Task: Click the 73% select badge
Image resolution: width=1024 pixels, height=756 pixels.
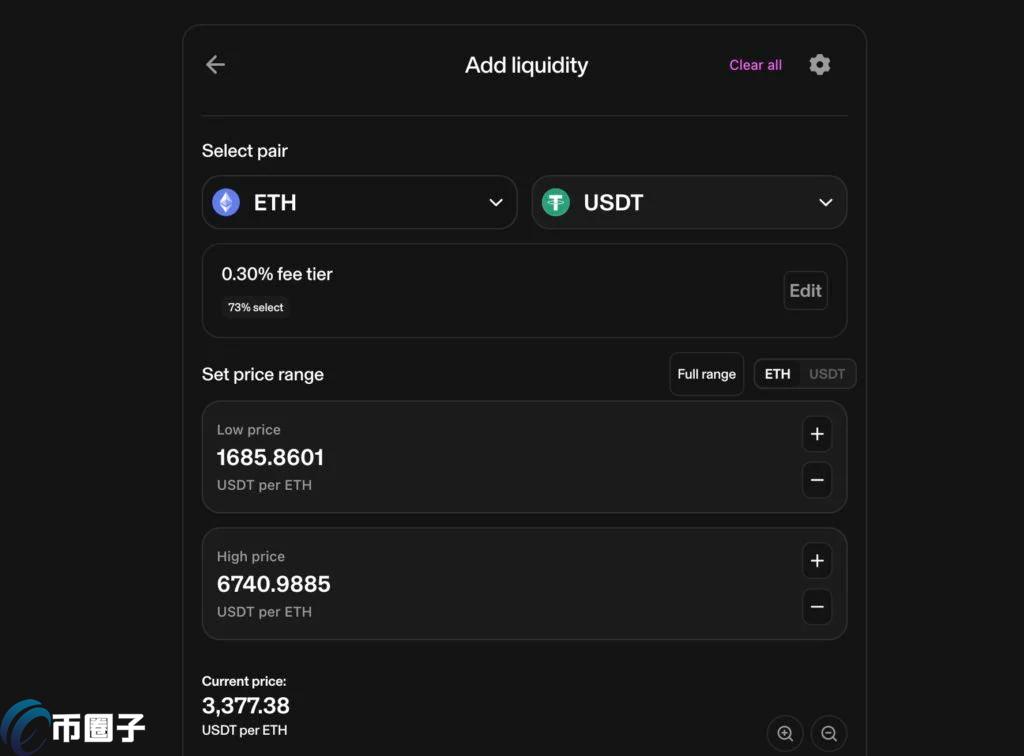Action: point(256,307)
